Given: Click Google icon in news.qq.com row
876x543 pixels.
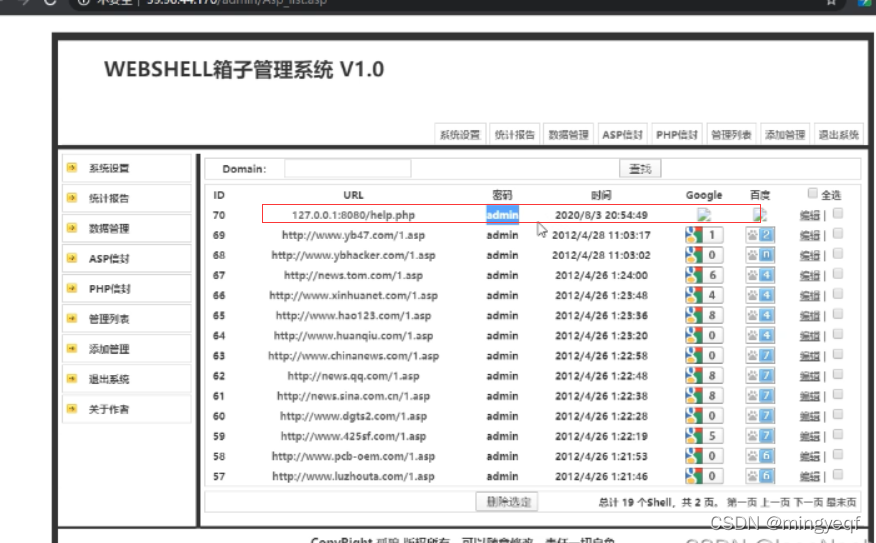Looking at the screenshot, I should tap(704, 376).
